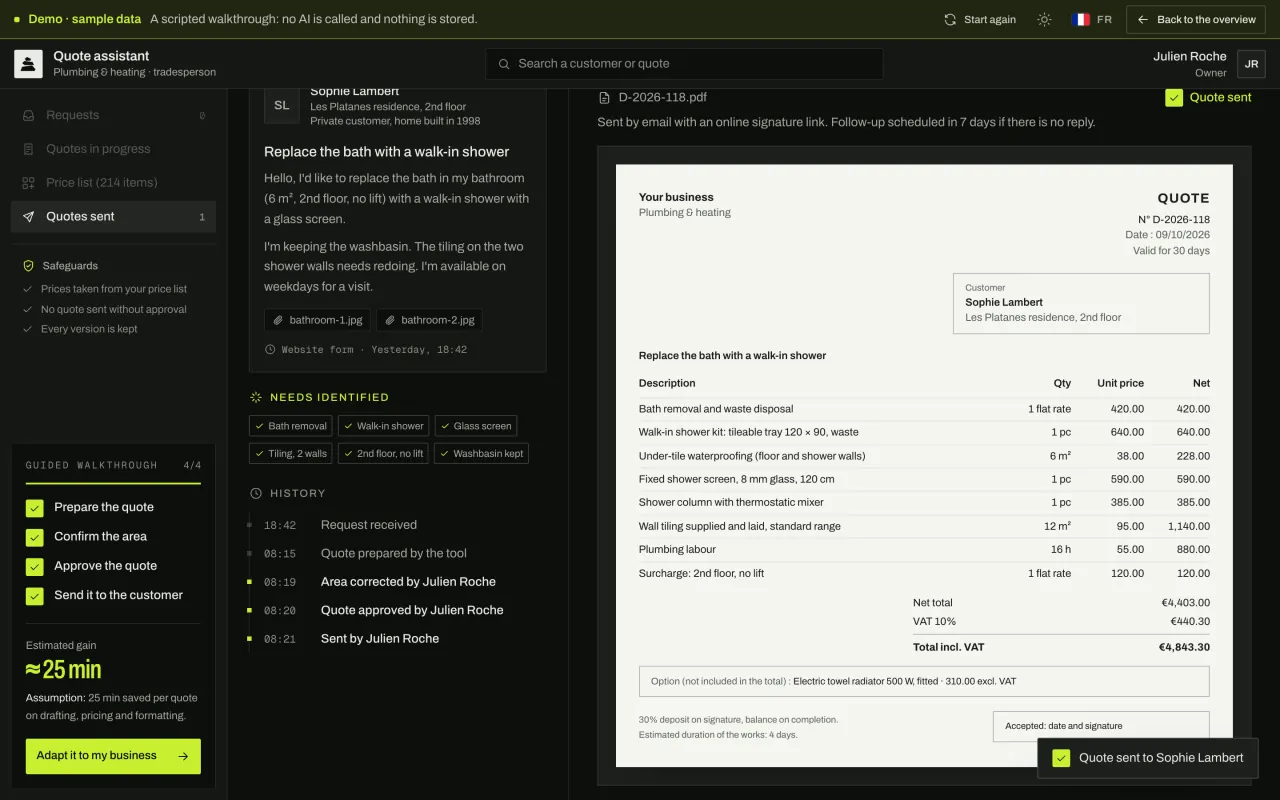Click the Total incl. VAT amount €4,843.30
The height and width of the screenshot is (800, 1280).
click(x=1184, y=647)
